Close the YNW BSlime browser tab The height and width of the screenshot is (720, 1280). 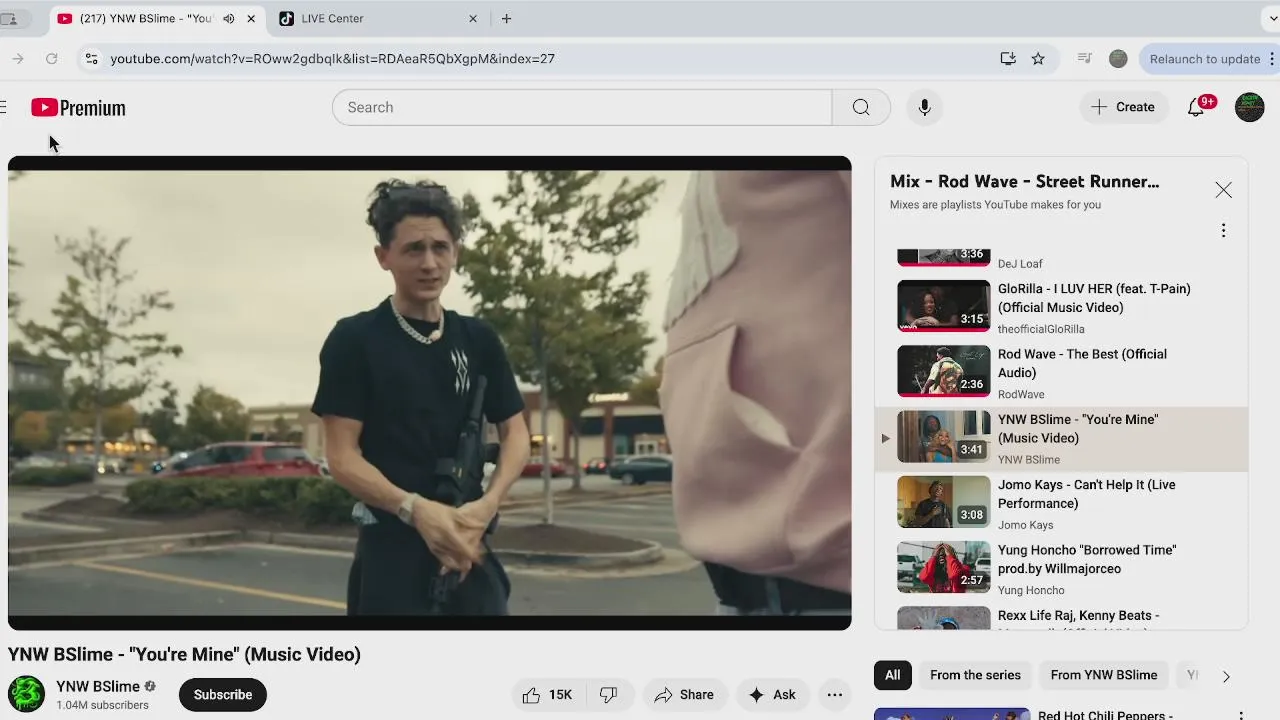251,18
